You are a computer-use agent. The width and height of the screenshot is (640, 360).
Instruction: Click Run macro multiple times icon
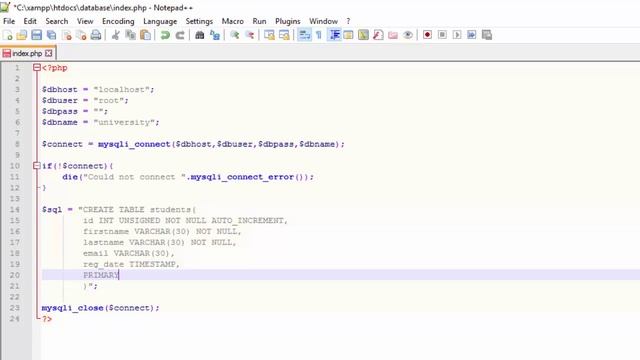click(472, 35)
